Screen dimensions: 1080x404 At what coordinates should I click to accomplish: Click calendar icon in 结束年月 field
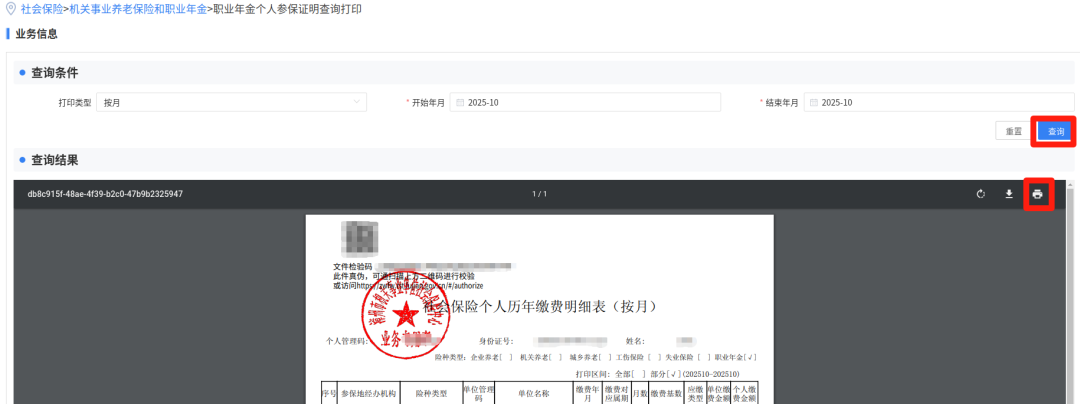click(x=814, y=102)
